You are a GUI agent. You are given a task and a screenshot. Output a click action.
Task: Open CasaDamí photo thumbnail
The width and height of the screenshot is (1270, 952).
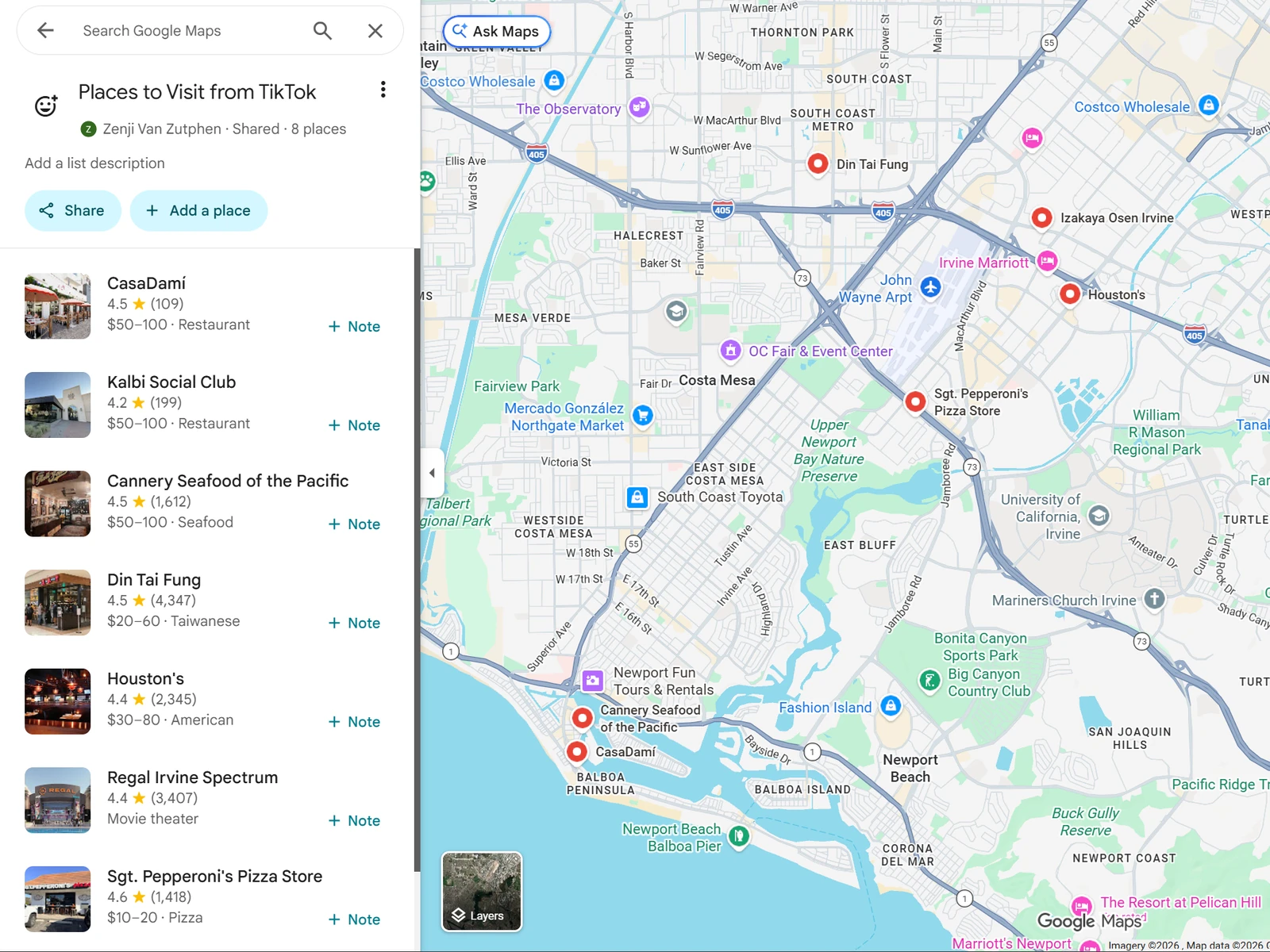coord(58,306)
